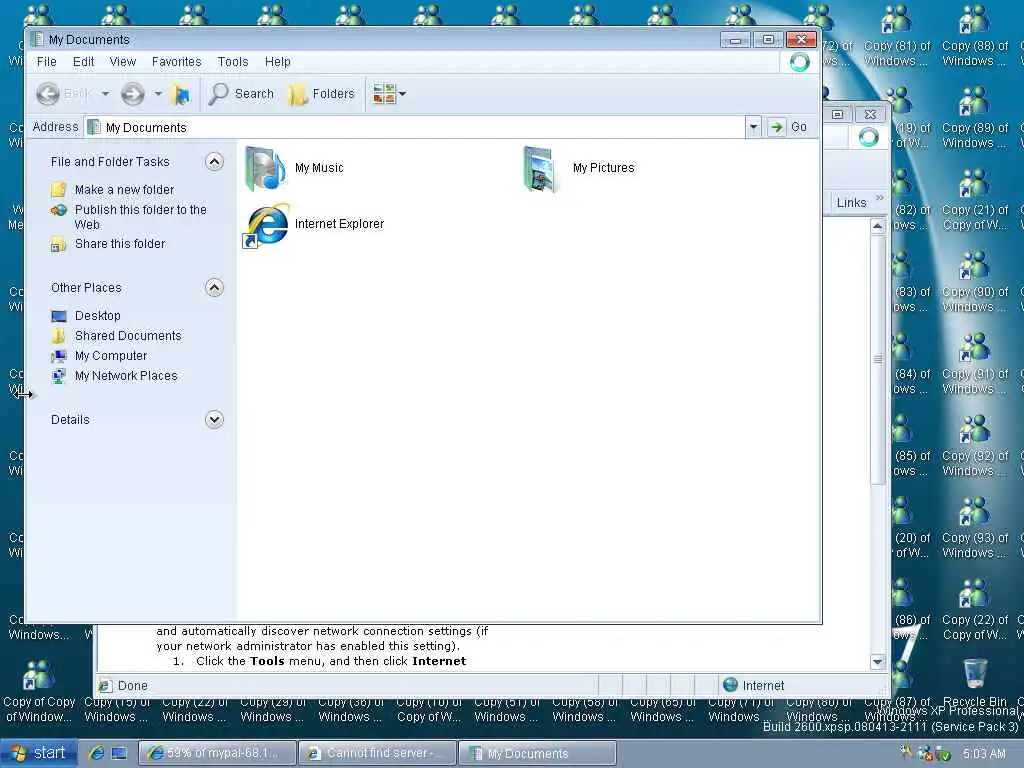Click Done status text in IE window
This screenshot has height=768, width=1024.
pos(133,686)
